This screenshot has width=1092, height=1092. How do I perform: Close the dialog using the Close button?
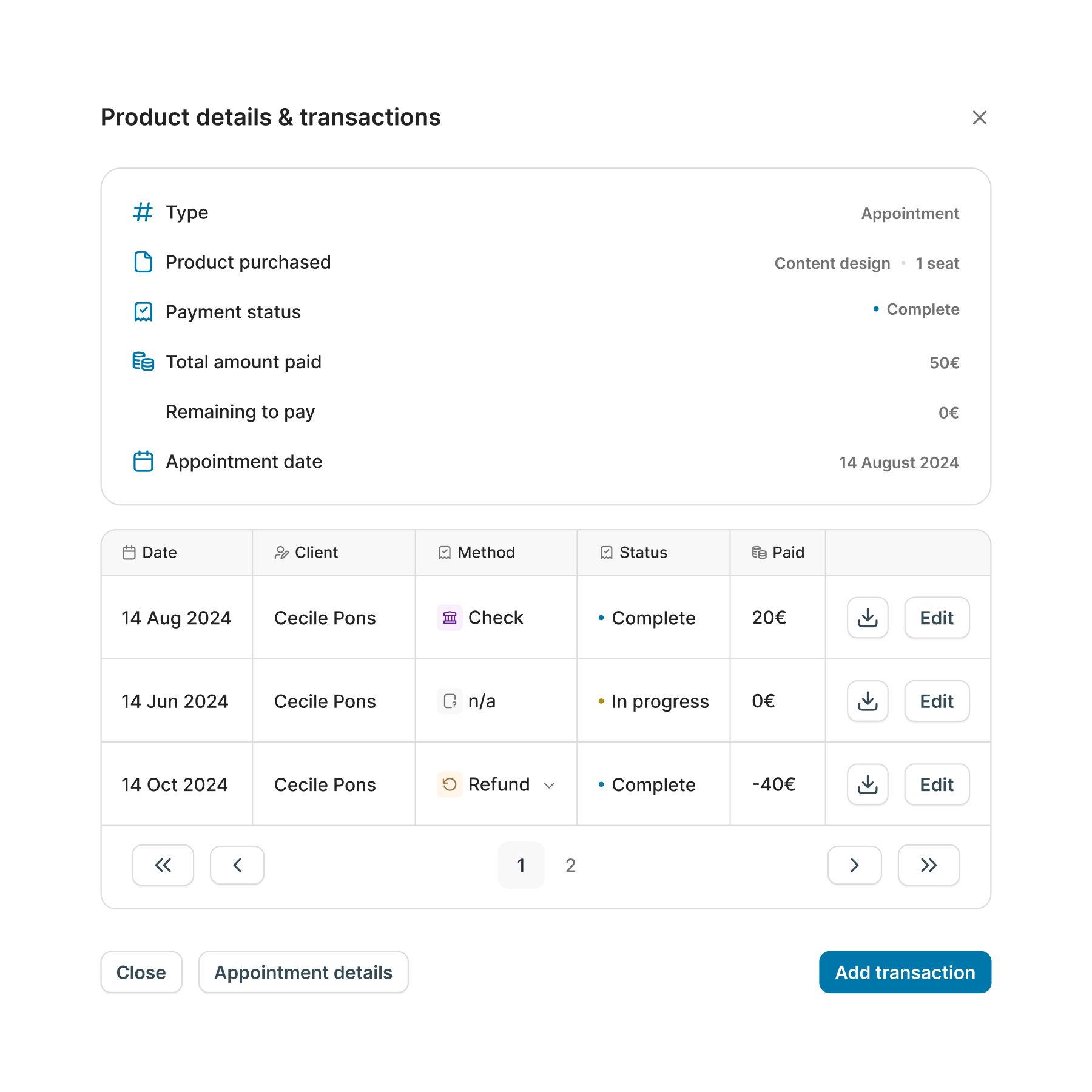click(141, 972)
